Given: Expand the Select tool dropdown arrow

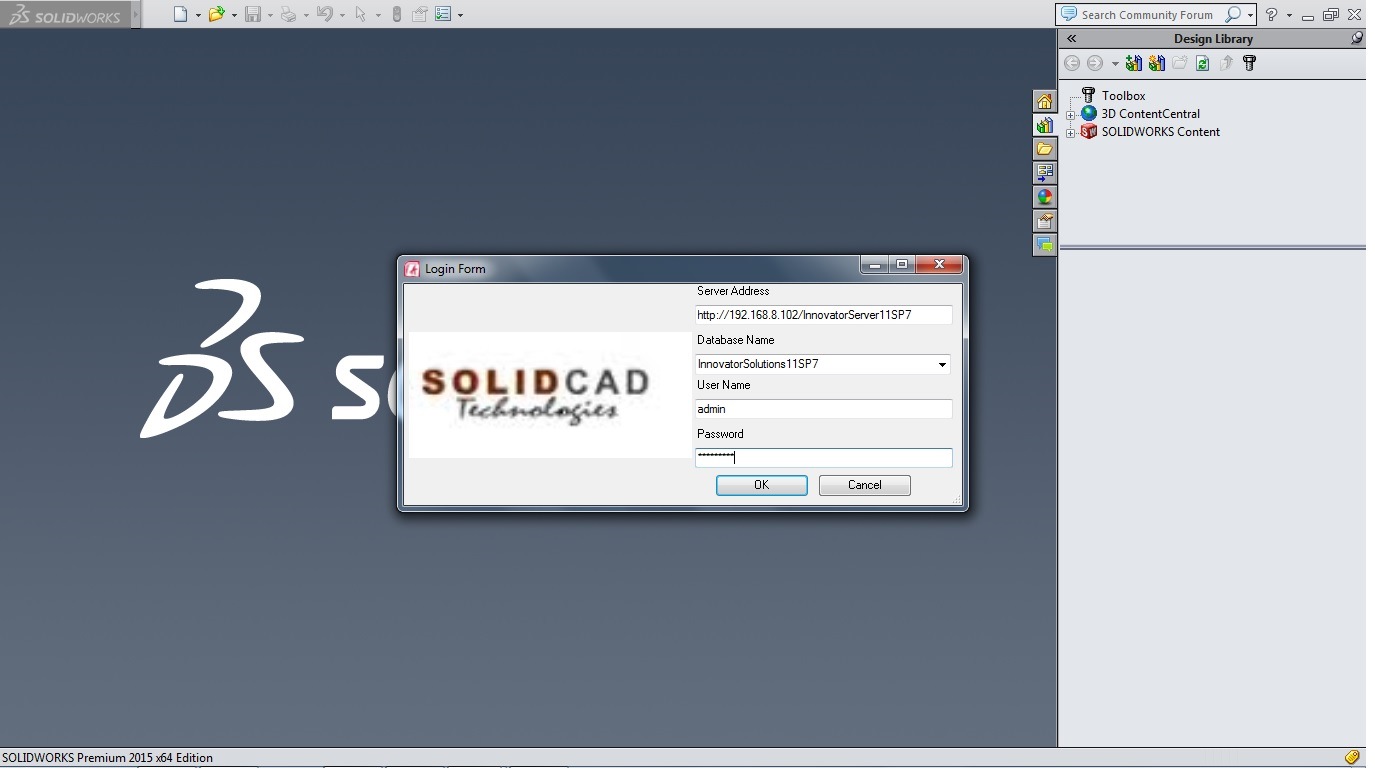Looking at the screenshot, I should 378,15.
